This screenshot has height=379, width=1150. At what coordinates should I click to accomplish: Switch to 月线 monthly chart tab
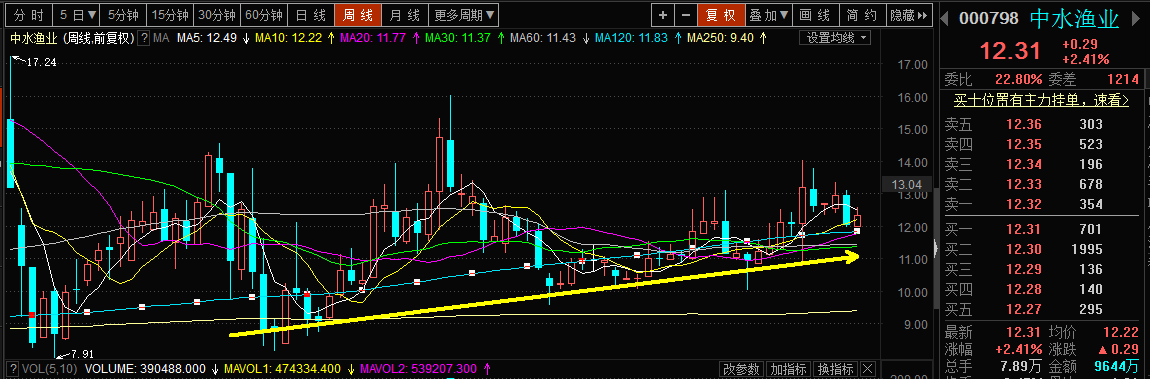pyautogui.click(x=404, y=15)
